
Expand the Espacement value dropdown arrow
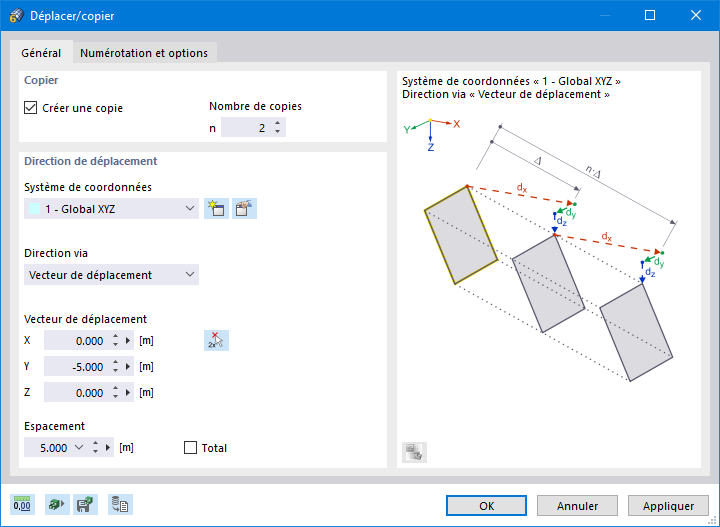pyautogui.click(x=79, y=447)
